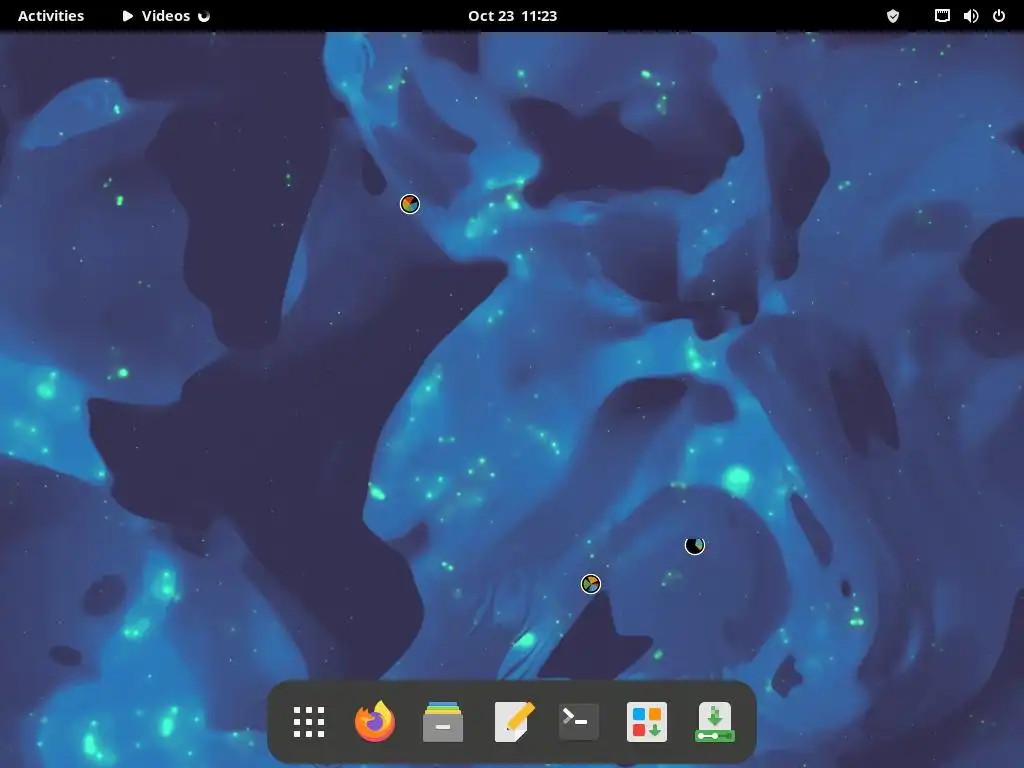Open the App Center store icon
Image resolution: width=1024 pixels, height=768 pixels.
click(647, 722)
